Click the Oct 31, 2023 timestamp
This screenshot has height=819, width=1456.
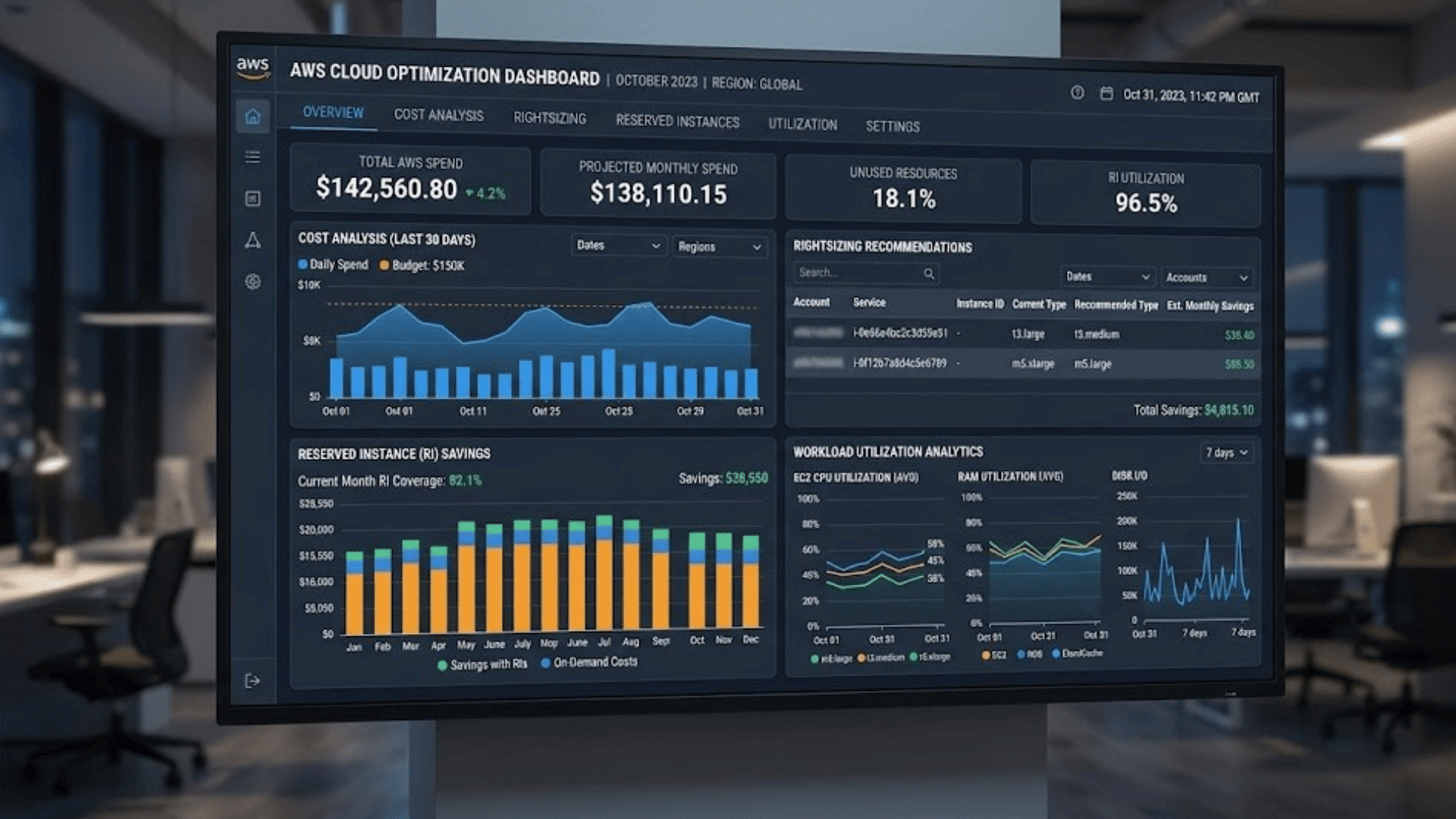point(1191,96)
